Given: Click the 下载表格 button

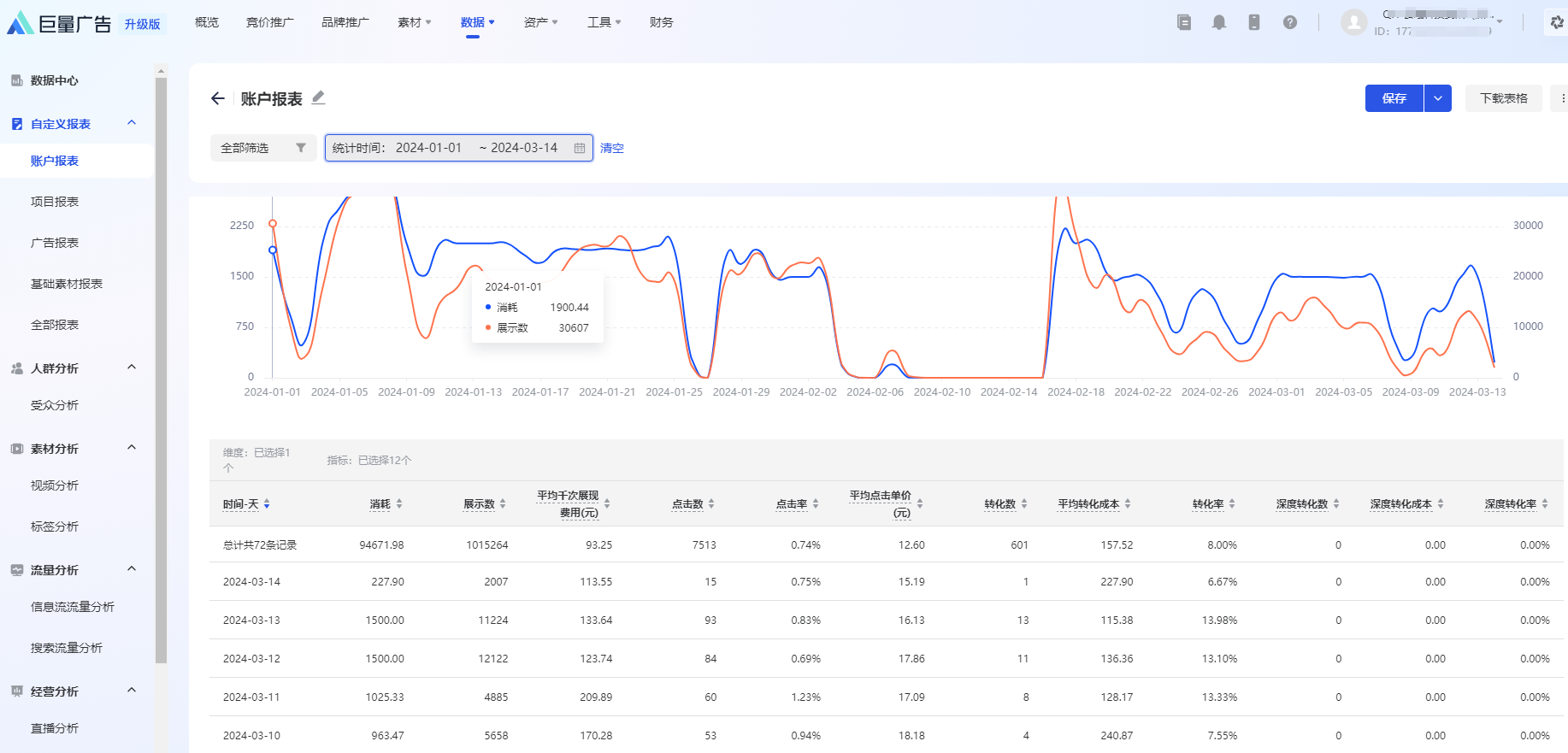Looking at the screenshot, I should coord(1504,98).
